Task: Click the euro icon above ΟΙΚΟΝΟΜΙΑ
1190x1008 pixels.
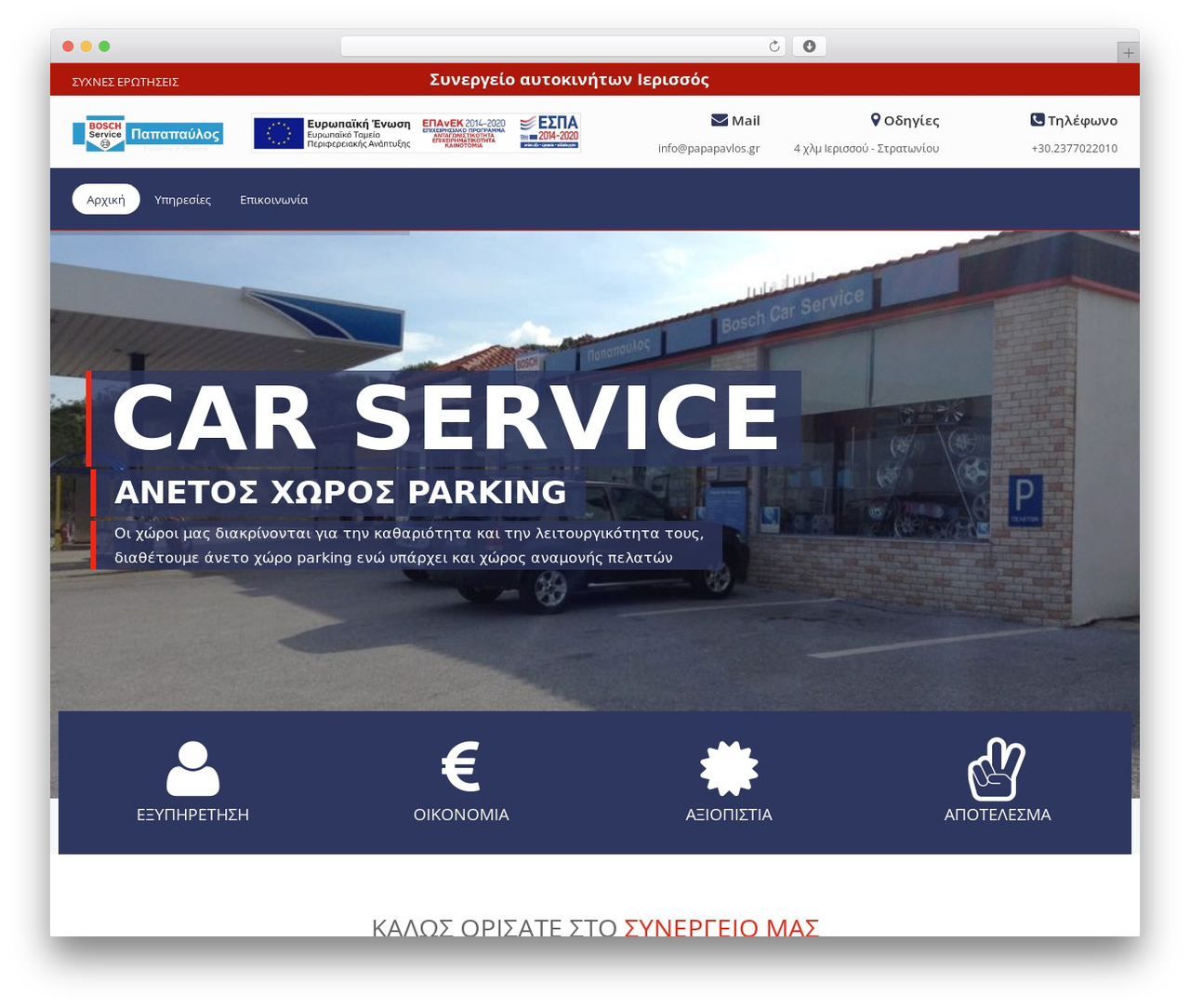Action: point(460,766)
